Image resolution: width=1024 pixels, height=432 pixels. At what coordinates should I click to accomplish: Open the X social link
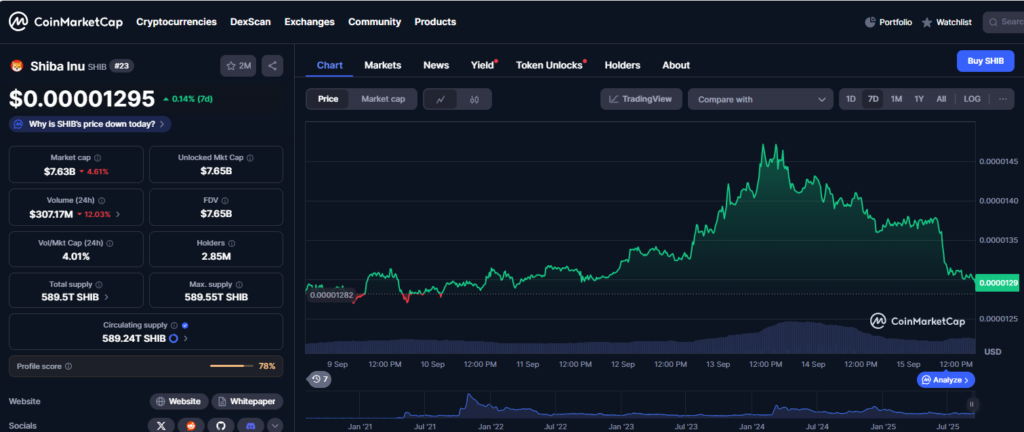[161, 425]
